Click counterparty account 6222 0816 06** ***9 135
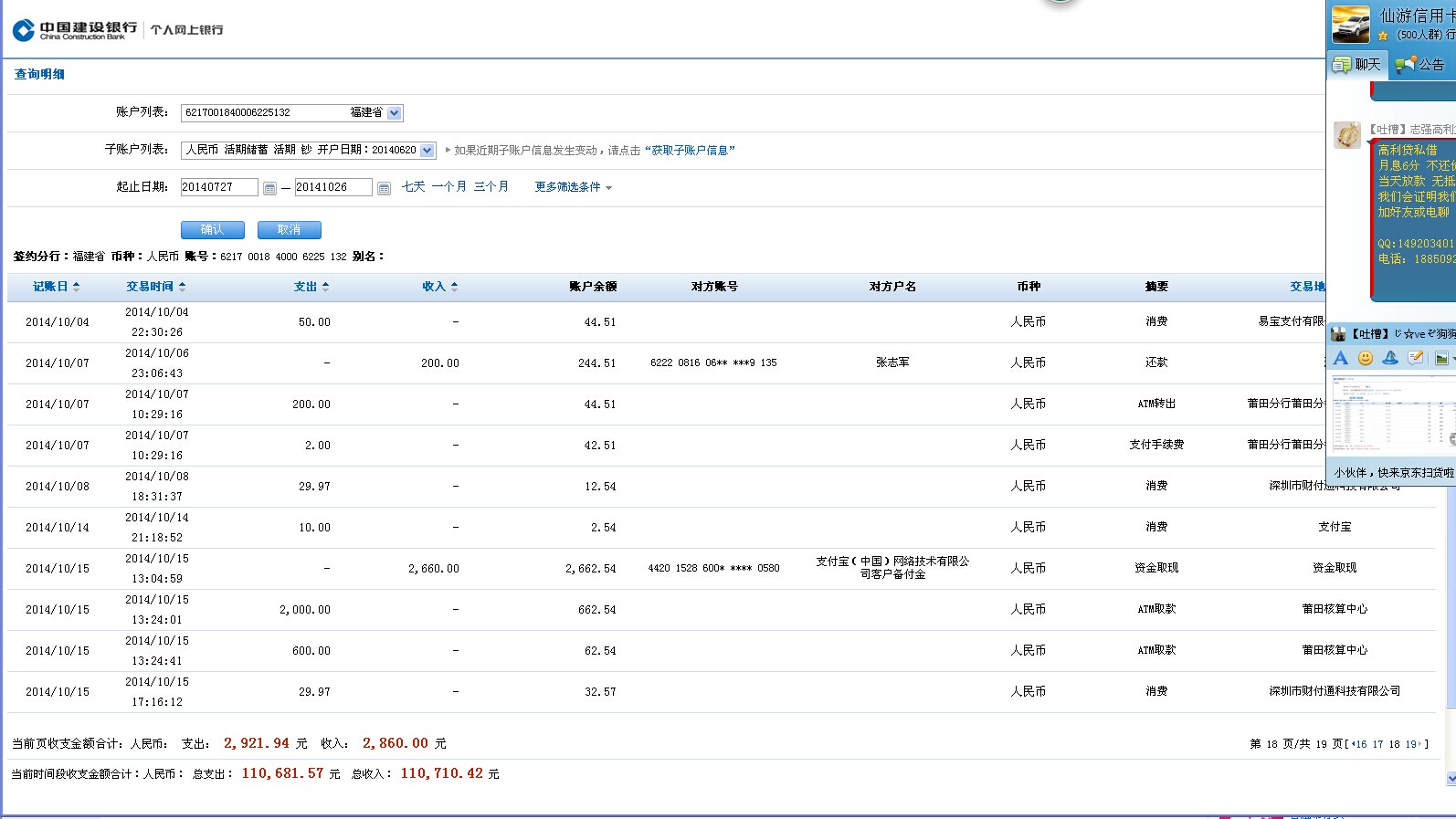 (713, 362)
